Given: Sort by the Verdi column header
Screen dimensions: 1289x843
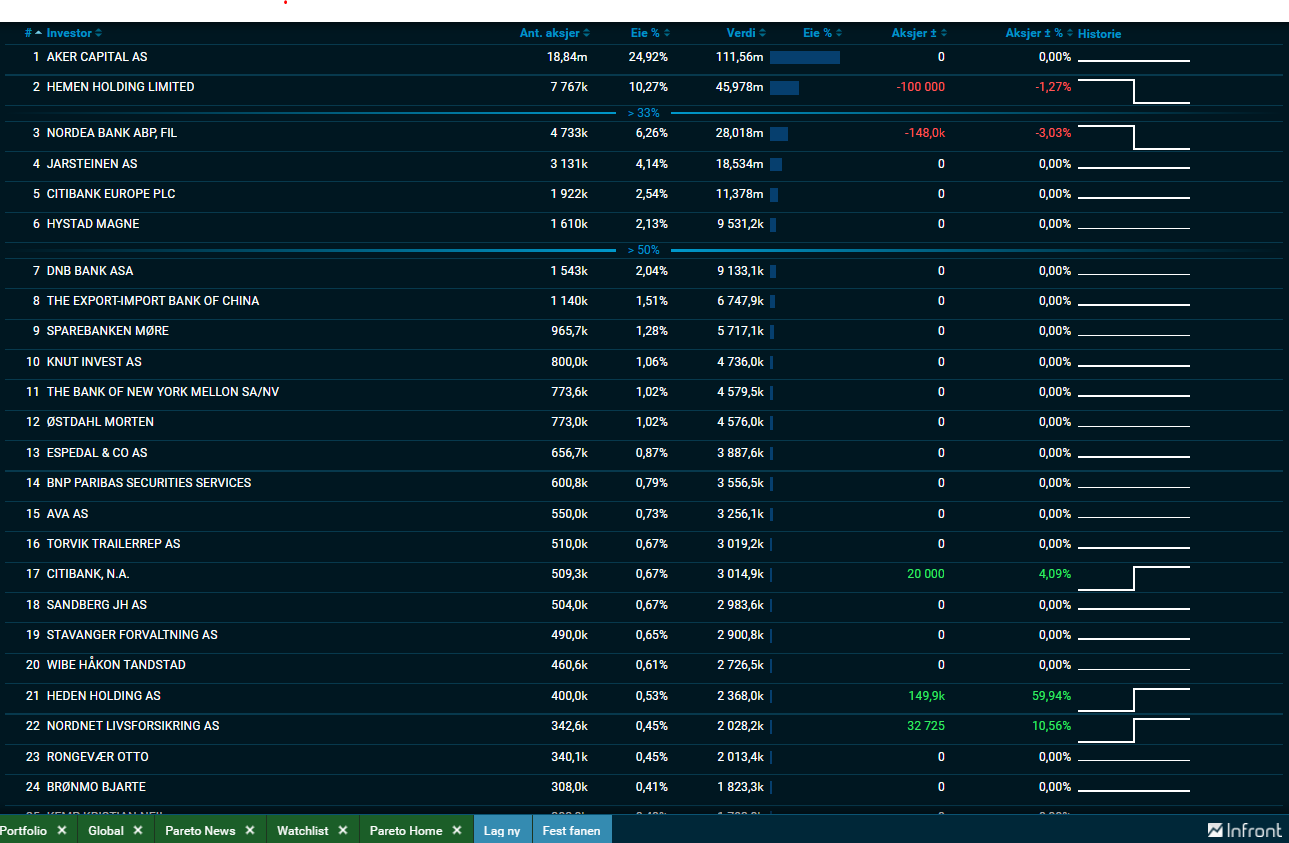Looking at the screenshot, I should click(746, 33).
